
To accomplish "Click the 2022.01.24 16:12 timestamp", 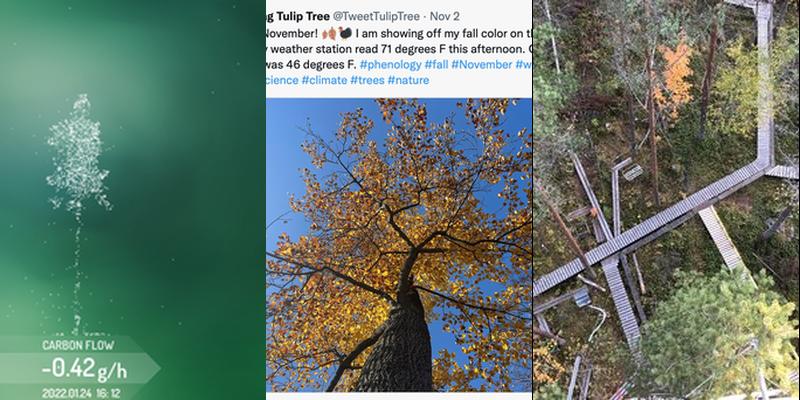I will (81, 393).
